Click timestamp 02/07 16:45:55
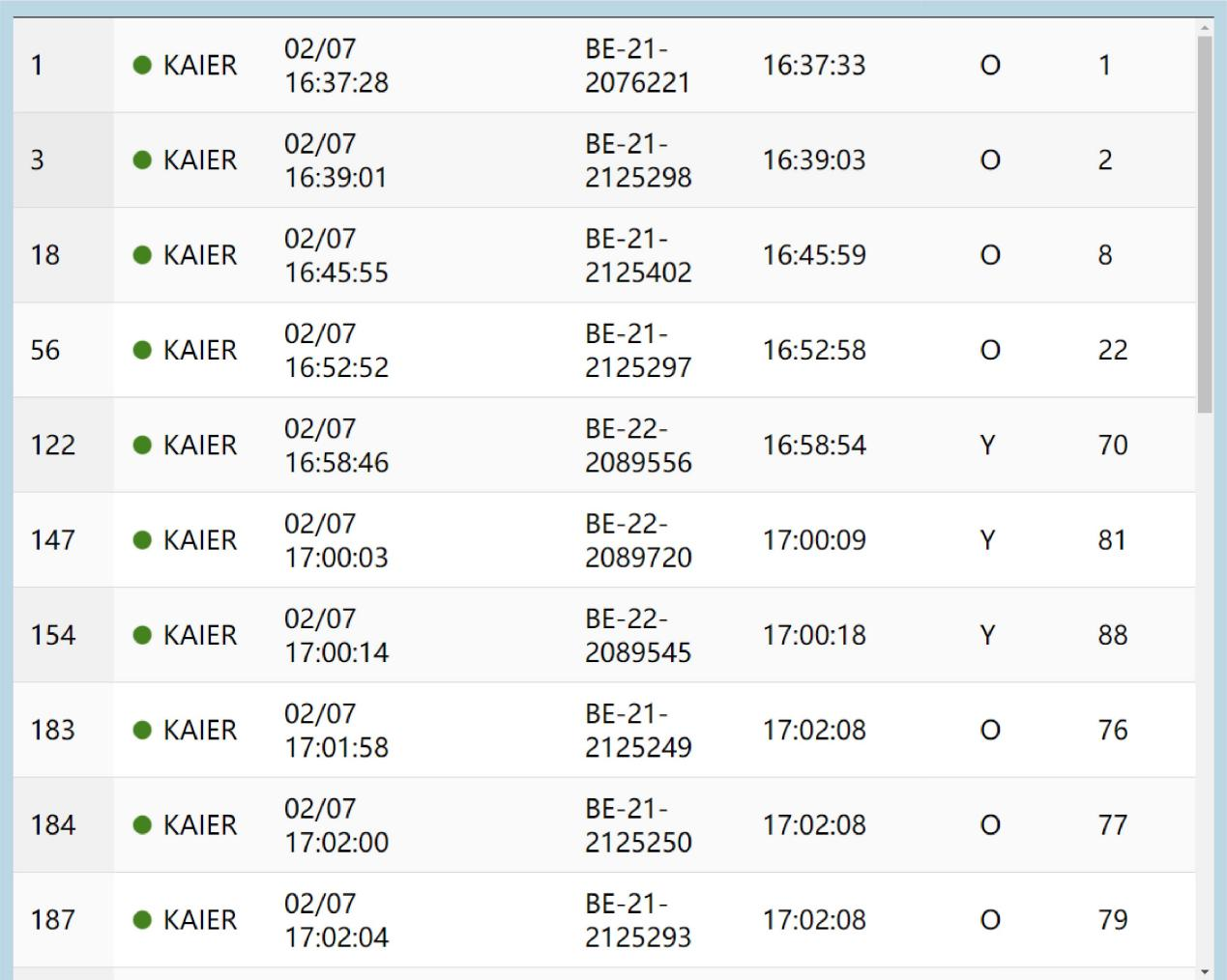The height and width of the screenshot is (980, 1227). click(336, 255)
